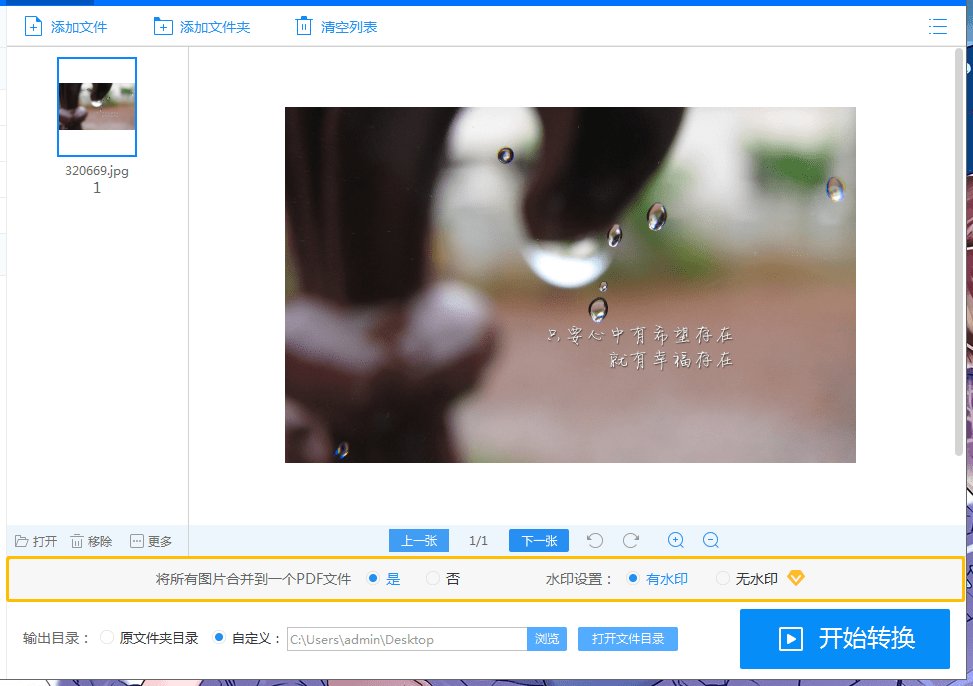The width and height of the screenshot is (973, 686).
Task: Click the large preview image of raindrops
Action: [570, 285]
